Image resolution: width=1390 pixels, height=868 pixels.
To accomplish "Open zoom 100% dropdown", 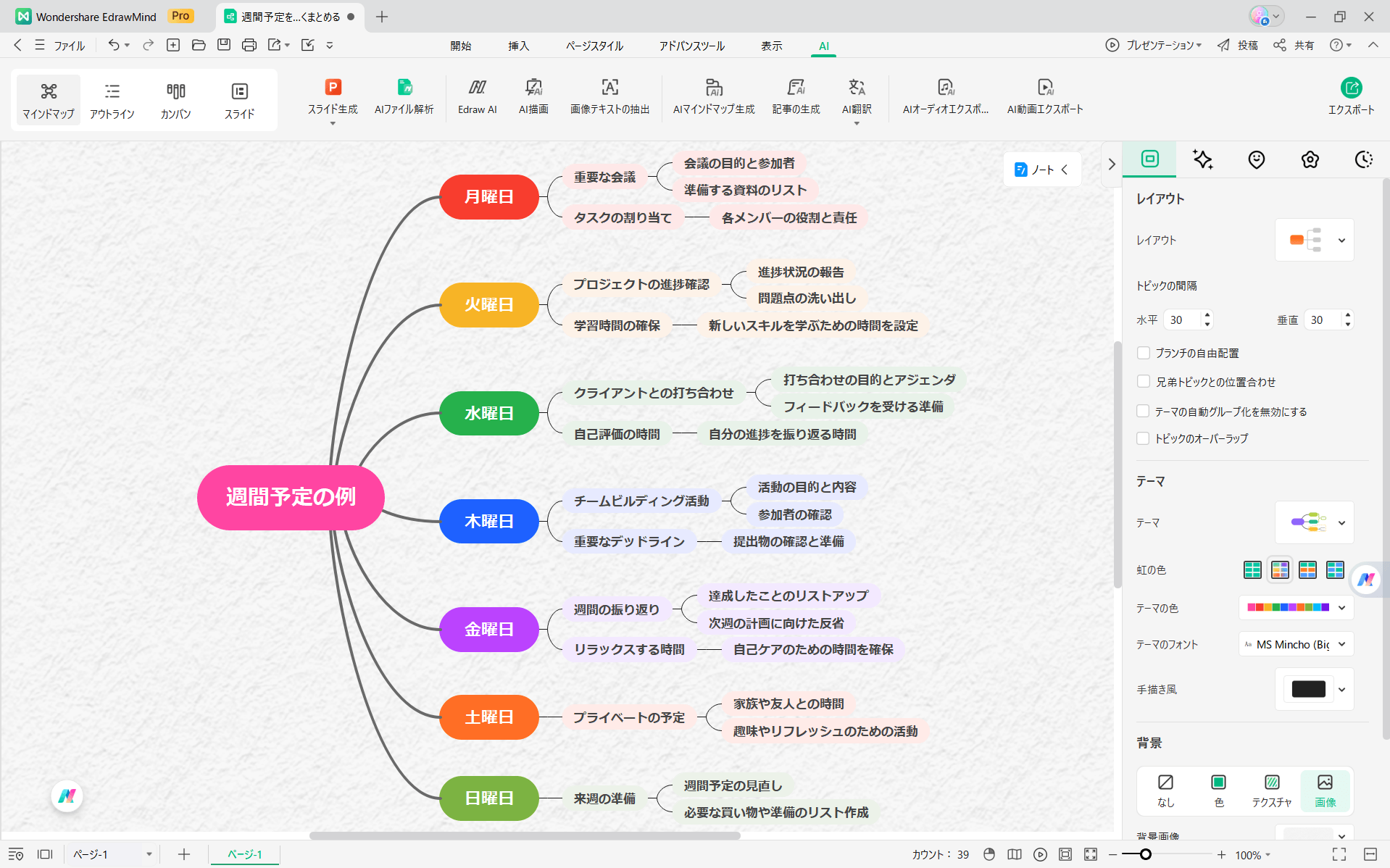I will (1254, 855).
